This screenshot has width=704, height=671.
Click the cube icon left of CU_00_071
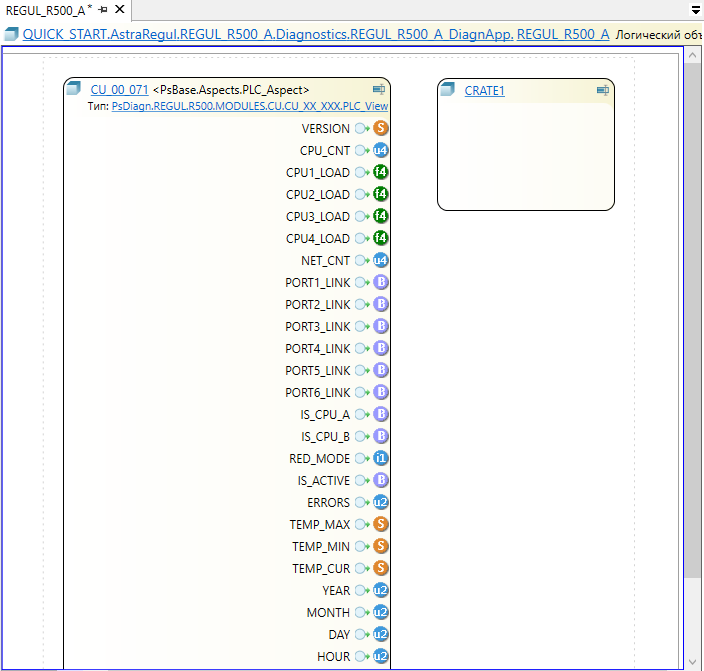click(x=74, y=90)
